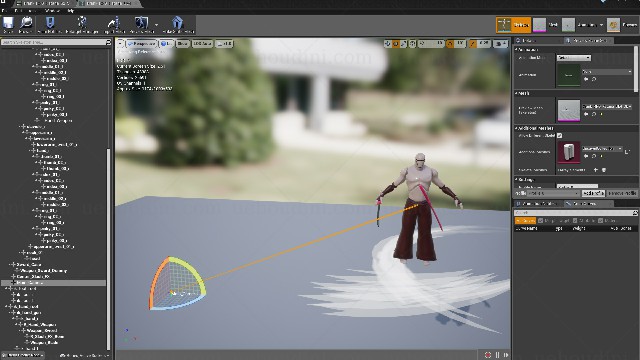Toggle rotation snapping in viewport toolbar

pos(451,43)
